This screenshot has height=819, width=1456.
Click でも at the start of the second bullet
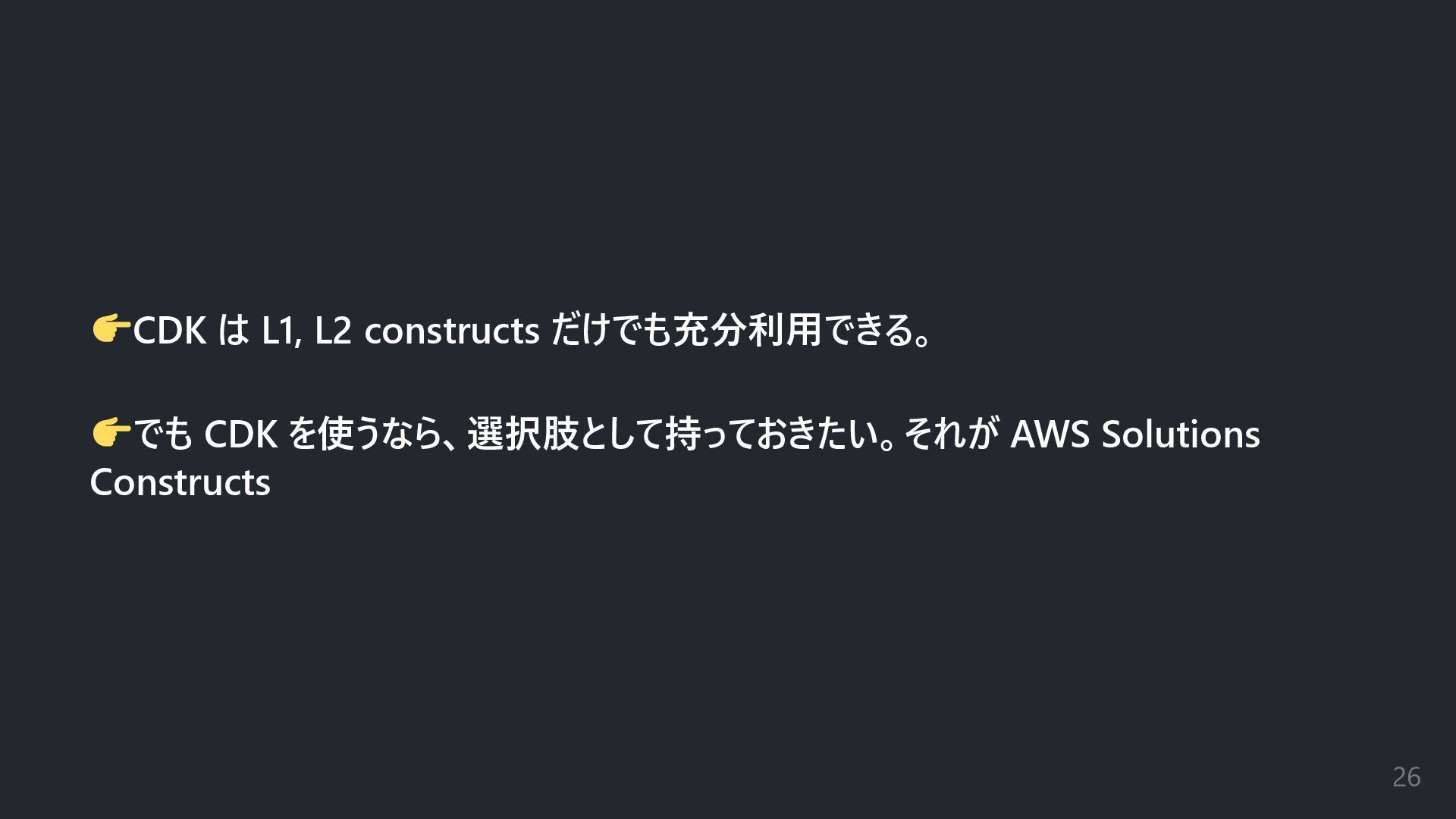163,435
